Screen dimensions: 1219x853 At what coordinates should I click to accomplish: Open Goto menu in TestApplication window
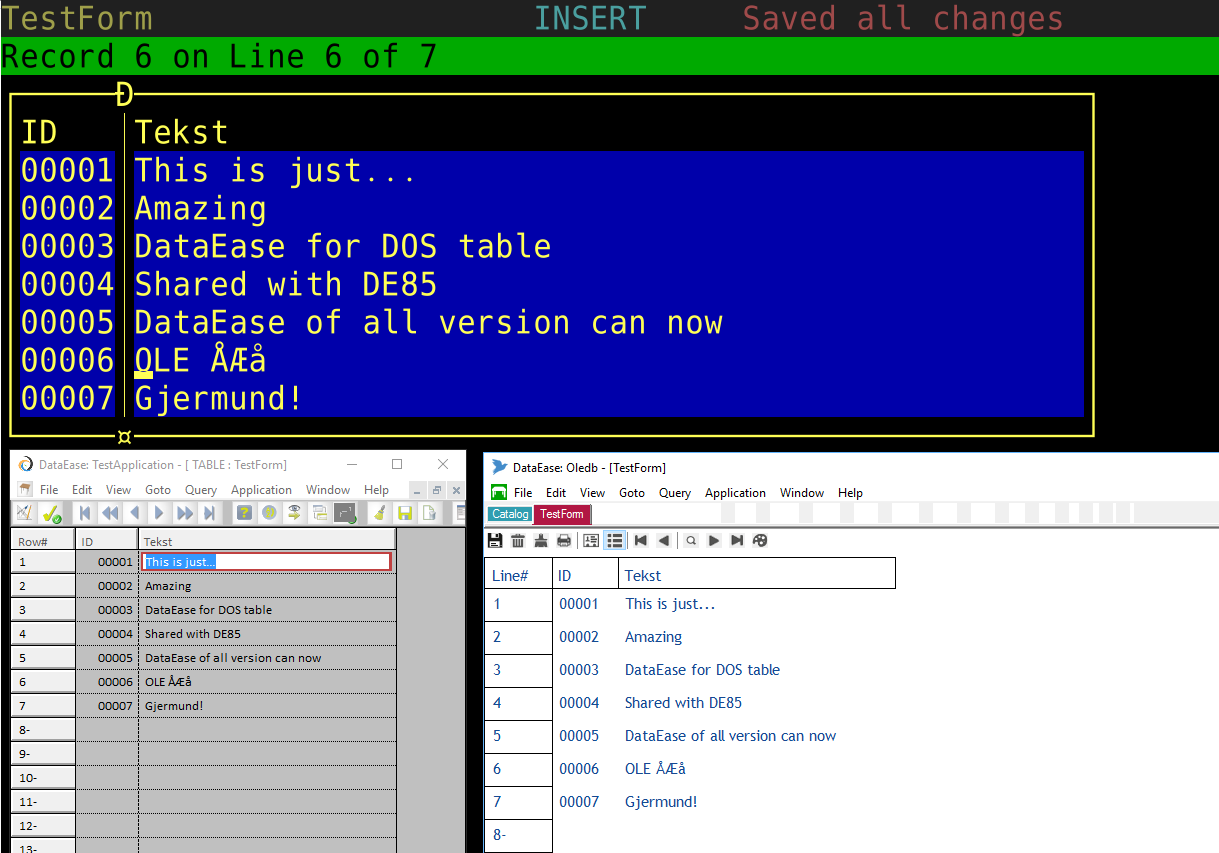pyautogui.click(x=158, y=490)
